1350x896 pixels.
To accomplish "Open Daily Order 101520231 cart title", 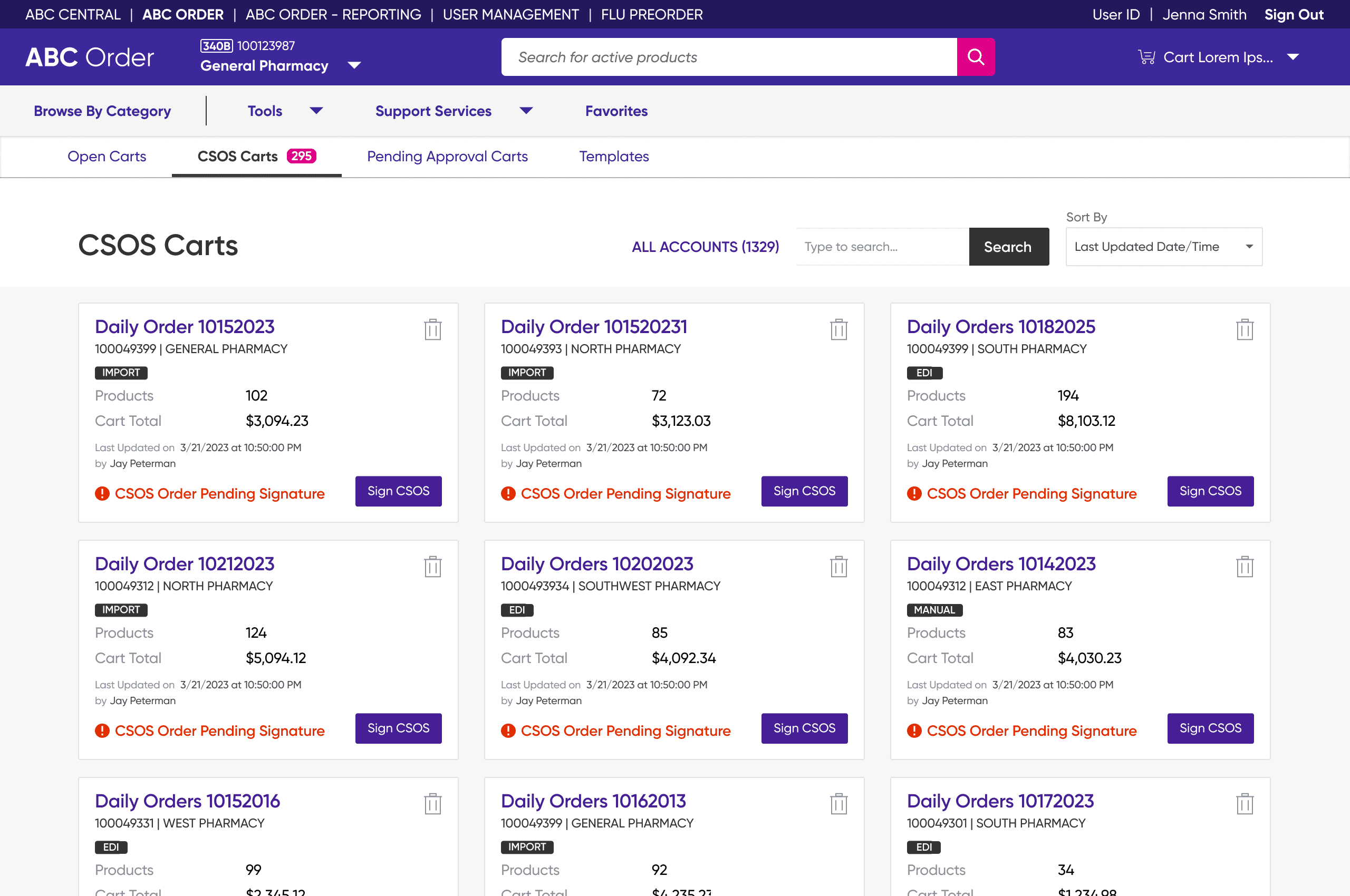I will [x=594, y=327].
